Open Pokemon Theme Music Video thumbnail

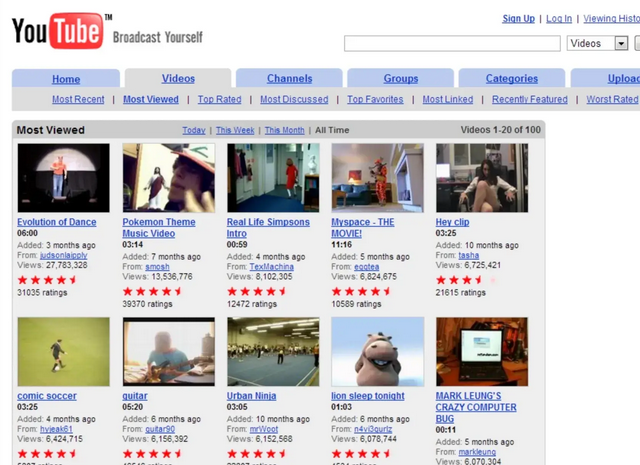[169, 178]
